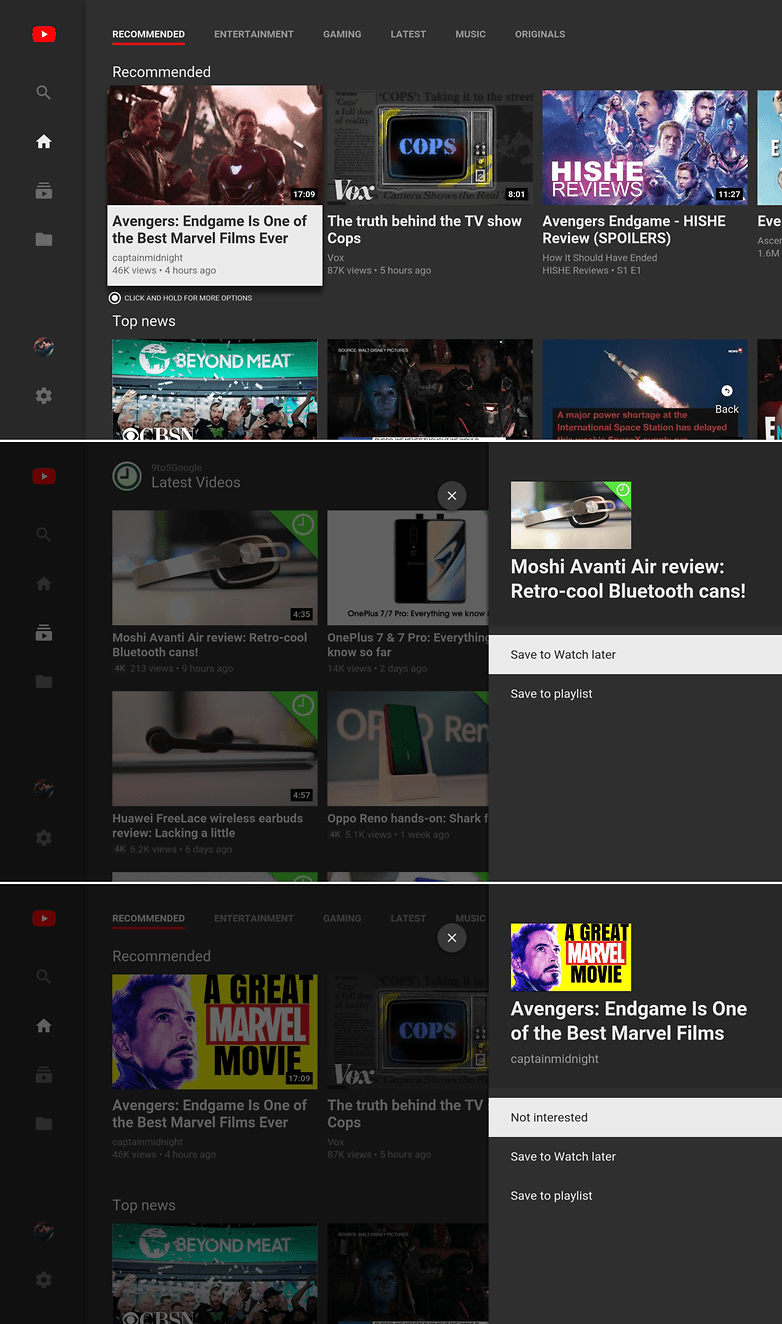Select the white Home icon on the undimmed screen
The image size is (782, 1324).
(43, 142)
